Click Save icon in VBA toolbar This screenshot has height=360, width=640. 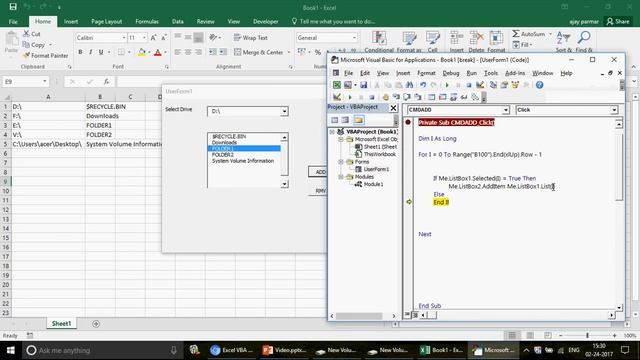[x=363, y=85]
